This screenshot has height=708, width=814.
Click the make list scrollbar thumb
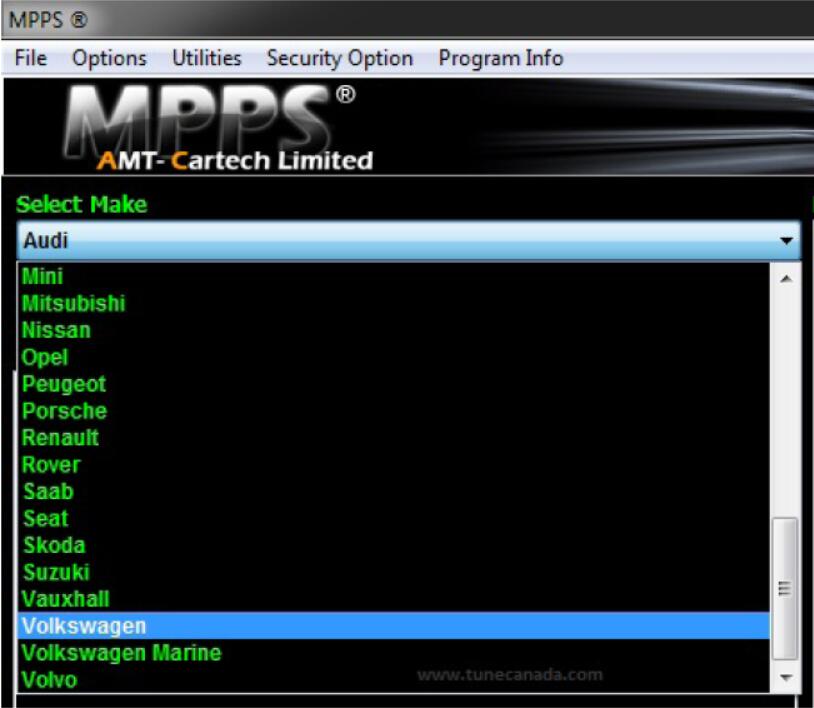[x=785, y=589]
